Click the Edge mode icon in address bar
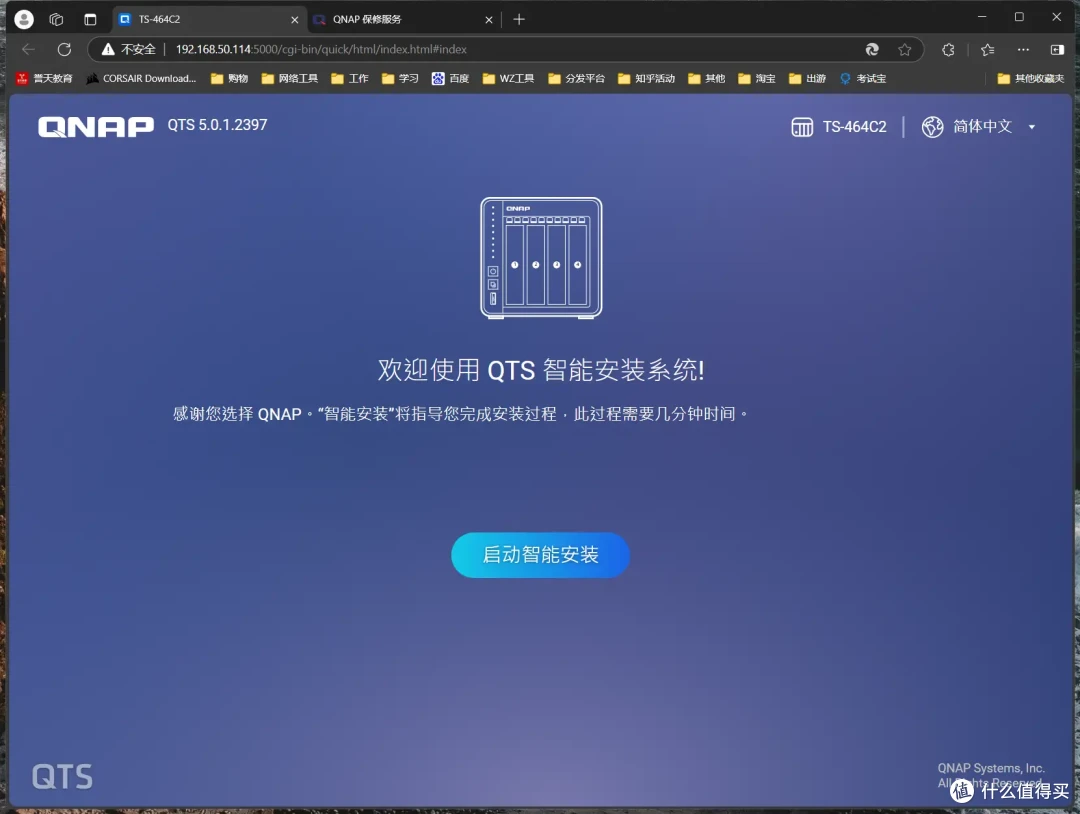 click(x=872, y=49)
